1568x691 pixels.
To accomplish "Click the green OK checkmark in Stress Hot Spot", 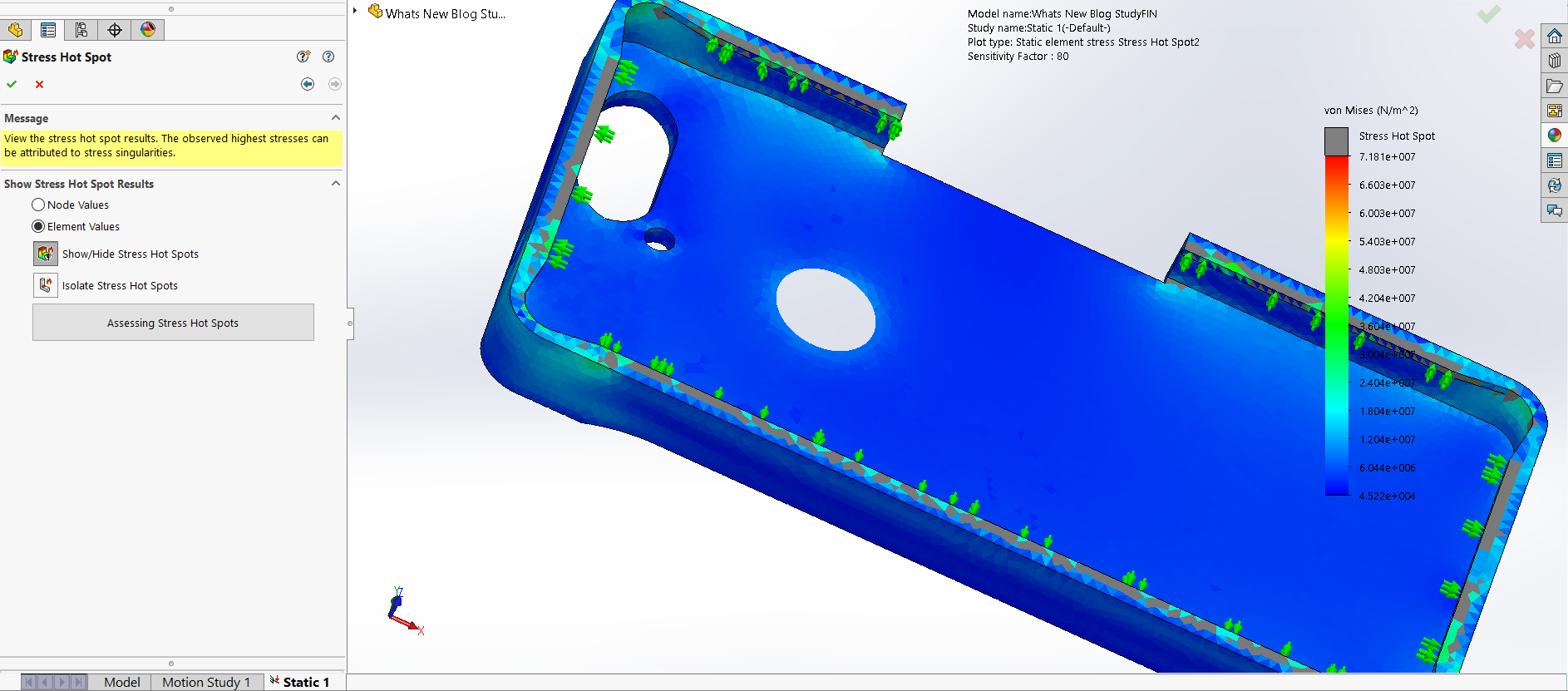I will 12,84.
